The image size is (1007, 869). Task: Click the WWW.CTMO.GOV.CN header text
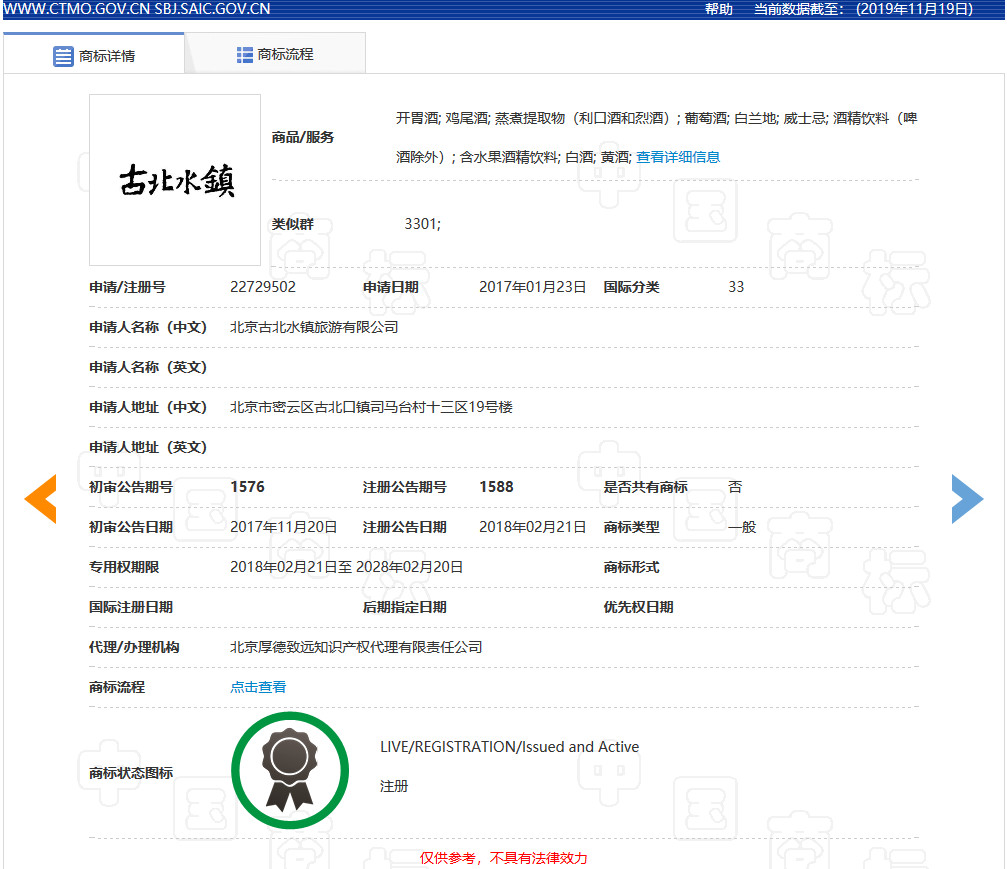click(x=77, y=9)
